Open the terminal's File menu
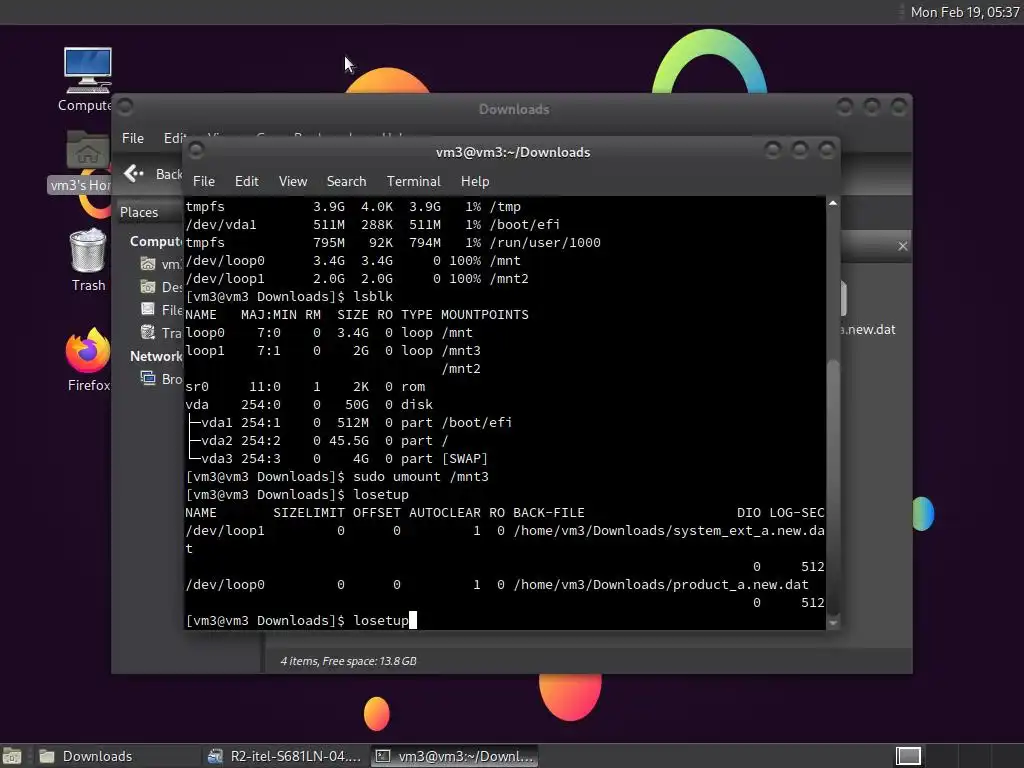The height and width of the screenshot is (768, 1024). click(x=204, y=181)
